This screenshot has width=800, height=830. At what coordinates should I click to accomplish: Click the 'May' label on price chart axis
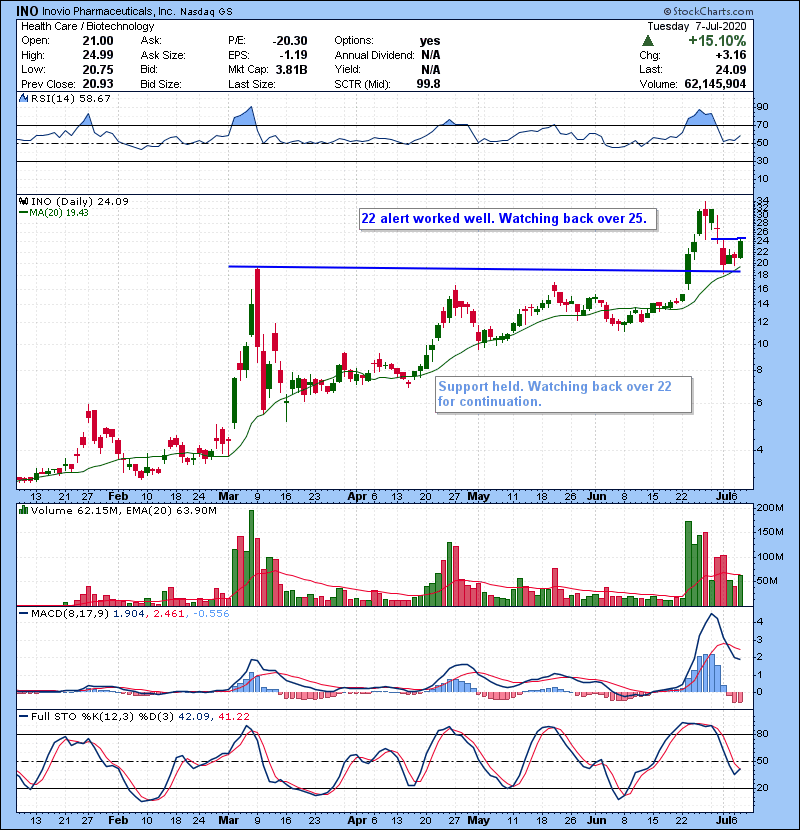pos(479,497)
